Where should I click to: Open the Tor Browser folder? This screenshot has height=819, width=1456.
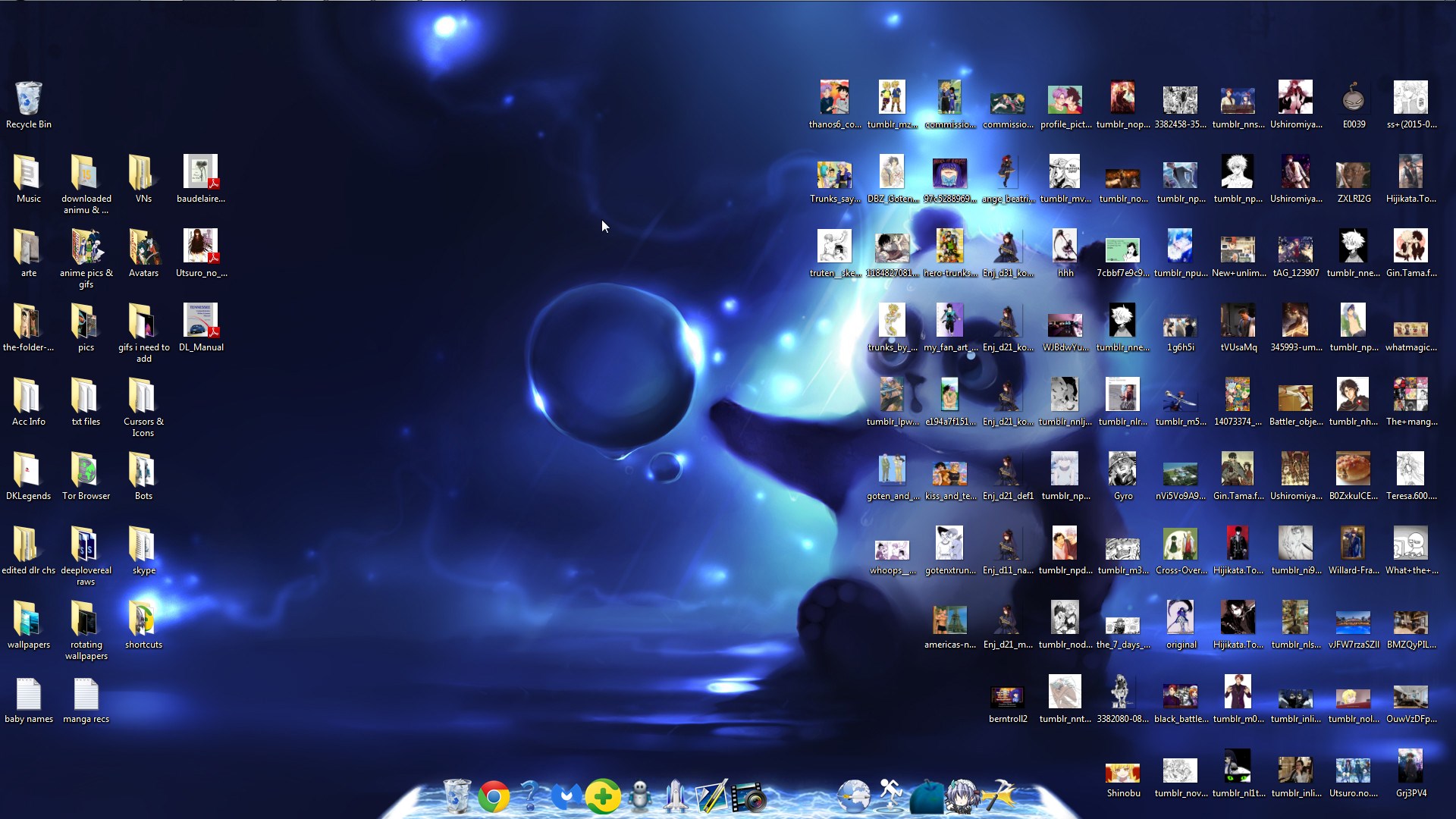point(86,476)
